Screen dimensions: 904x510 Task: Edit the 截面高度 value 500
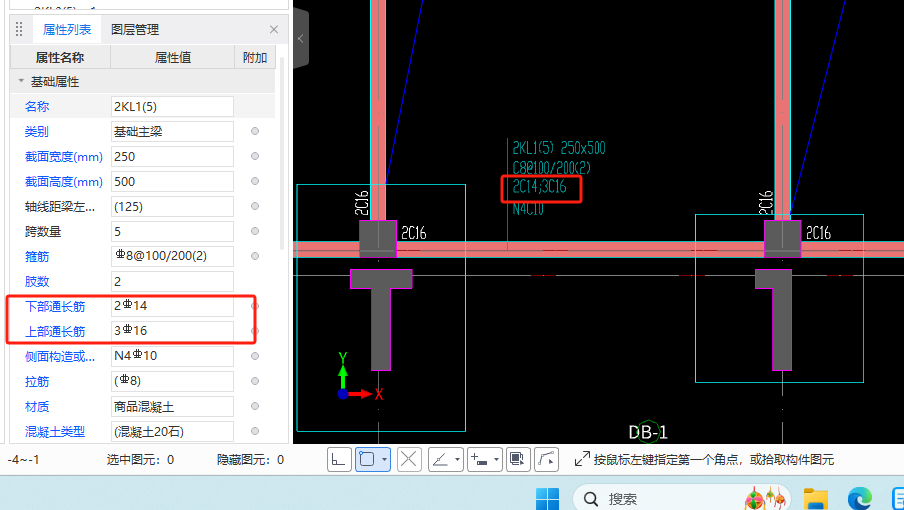(x=172, y=182)
